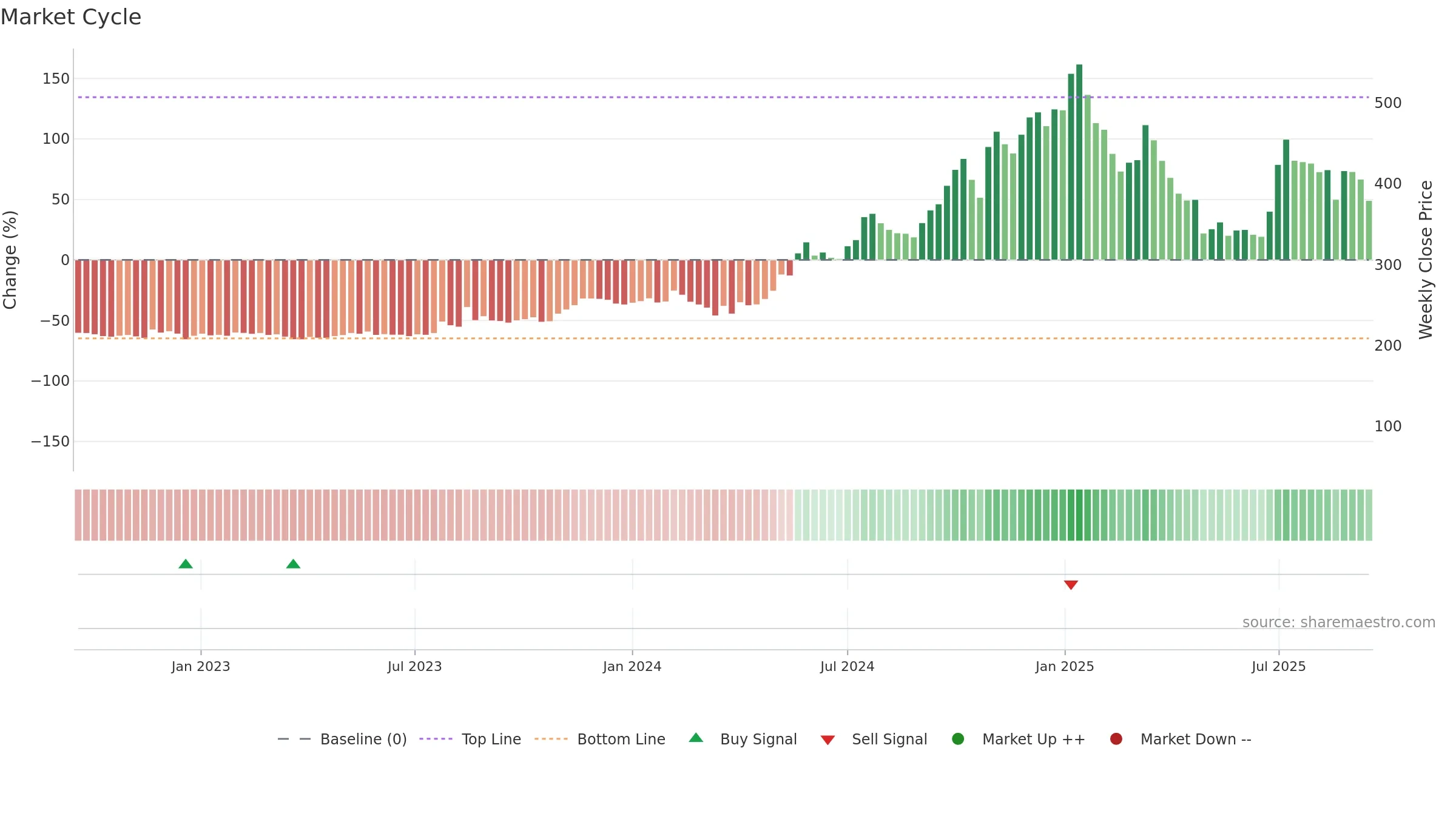Click the Jan 2025 axis label

coord(1065,667)
